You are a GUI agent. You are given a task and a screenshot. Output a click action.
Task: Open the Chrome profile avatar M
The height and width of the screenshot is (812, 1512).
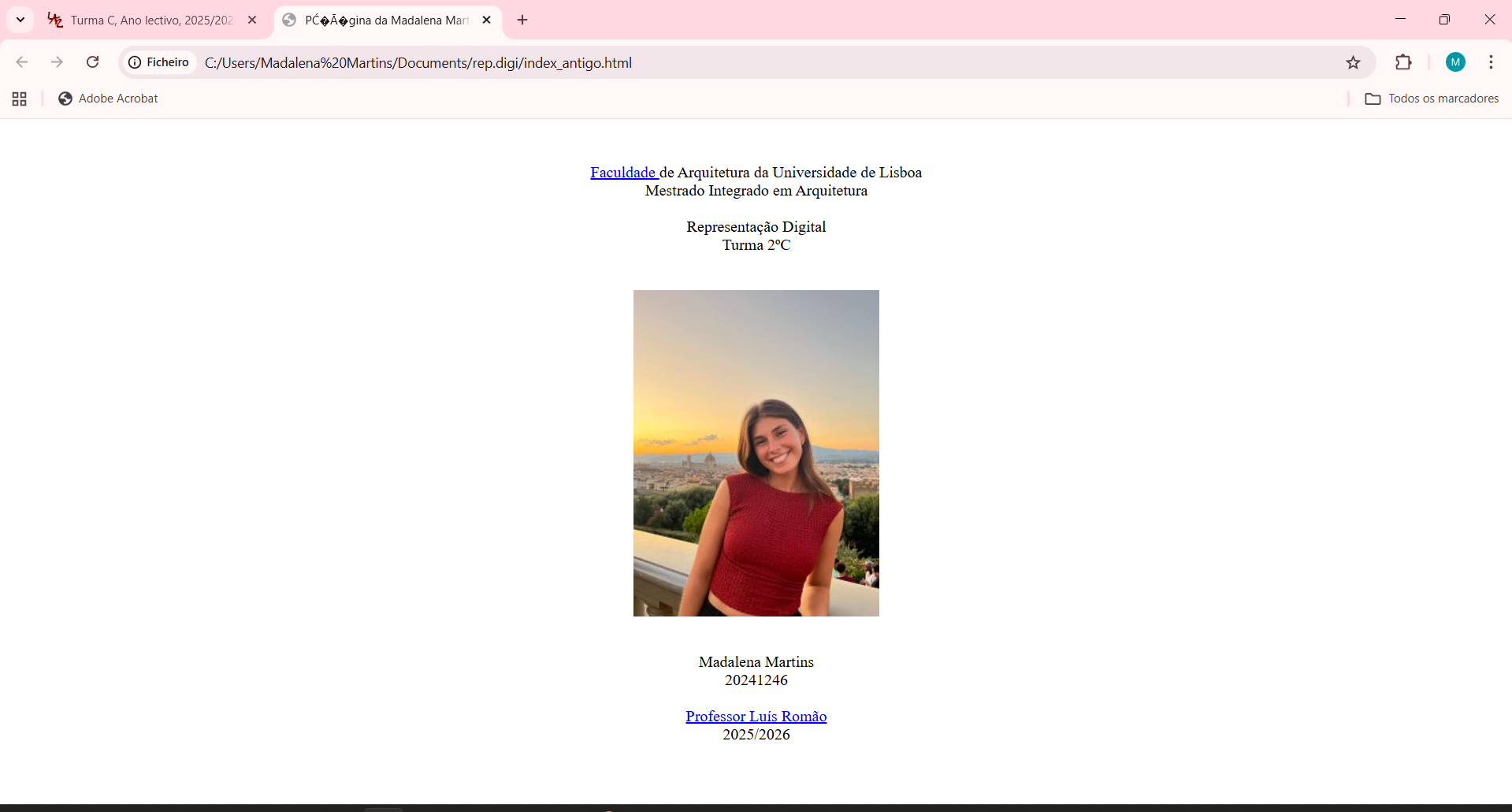tap(1455, 62)
